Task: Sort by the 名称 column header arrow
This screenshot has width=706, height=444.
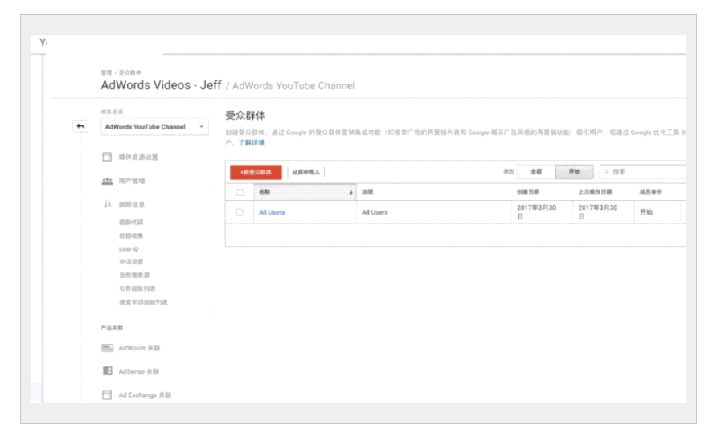Action: coord(351,191)
